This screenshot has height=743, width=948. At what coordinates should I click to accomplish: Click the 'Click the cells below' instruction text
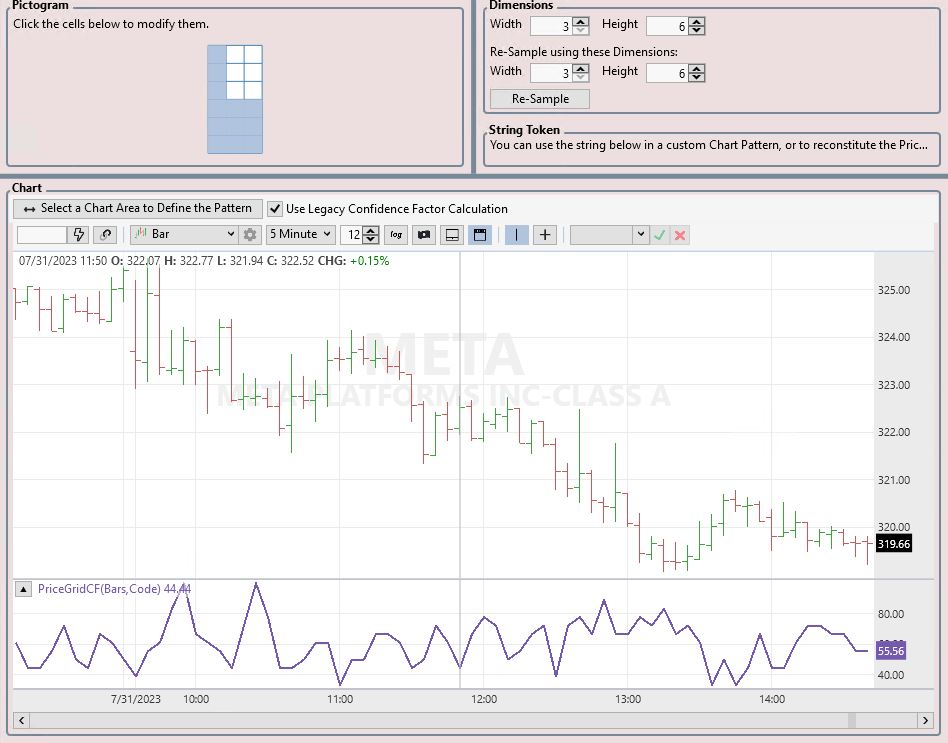111,24
